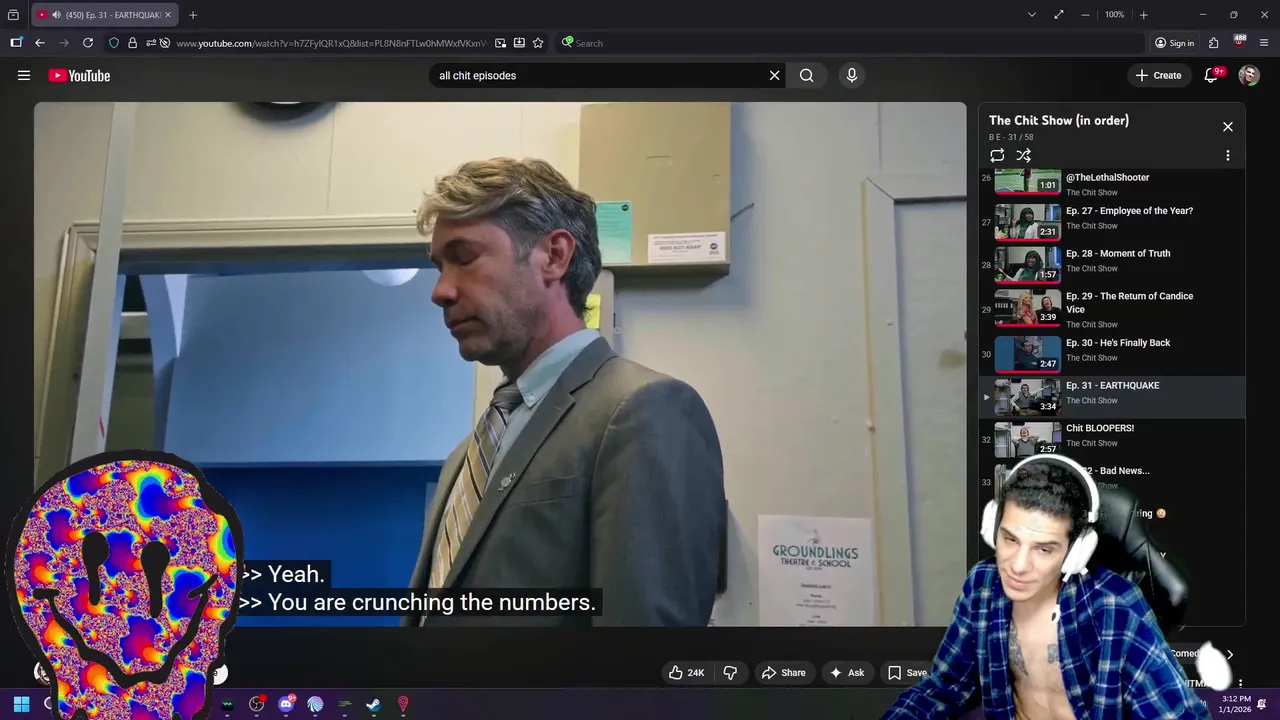This screenshot has width=1280, height=720.
Task: Open the @TheLethalShooter playlist thumbnail
Action: point(1027,181)
